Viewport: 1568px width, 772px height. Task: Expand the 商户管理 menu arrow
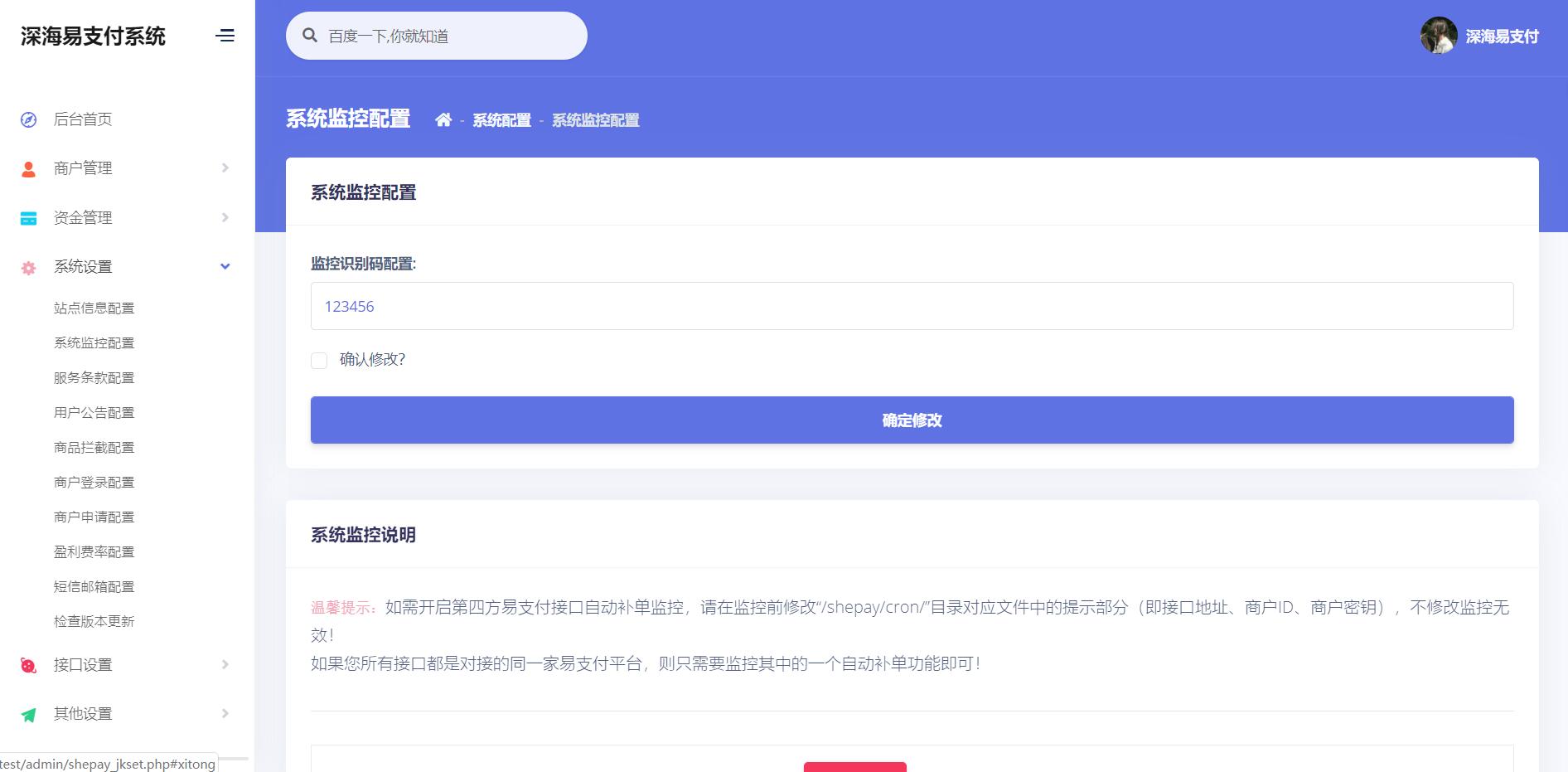(224, 168)
